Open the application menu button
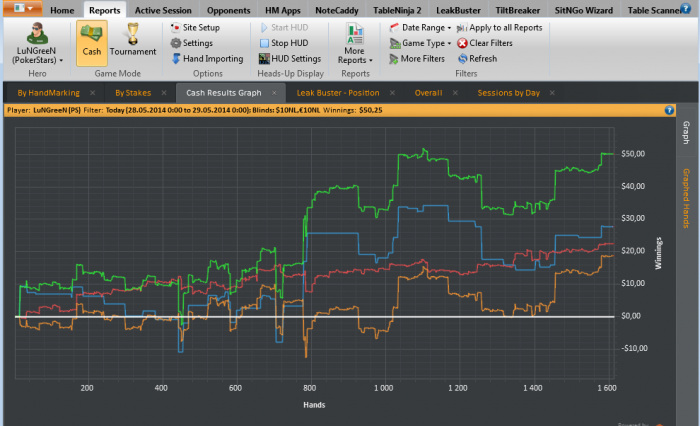The image size is (700, 426). point(23,8)
